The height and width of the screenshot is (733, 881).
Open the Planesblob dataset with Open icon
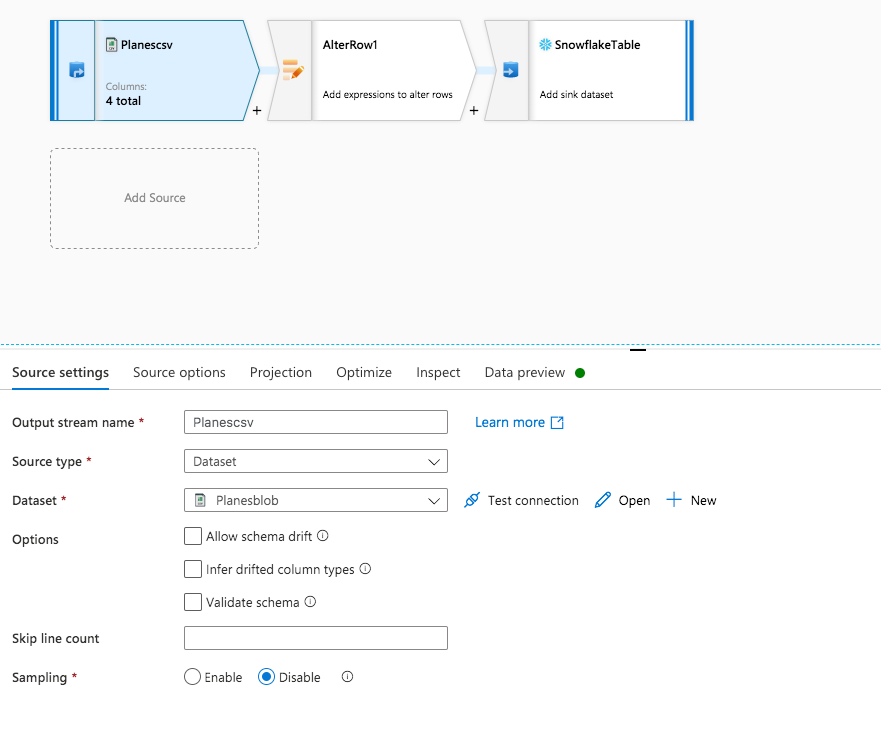click(x=601, y=500)
